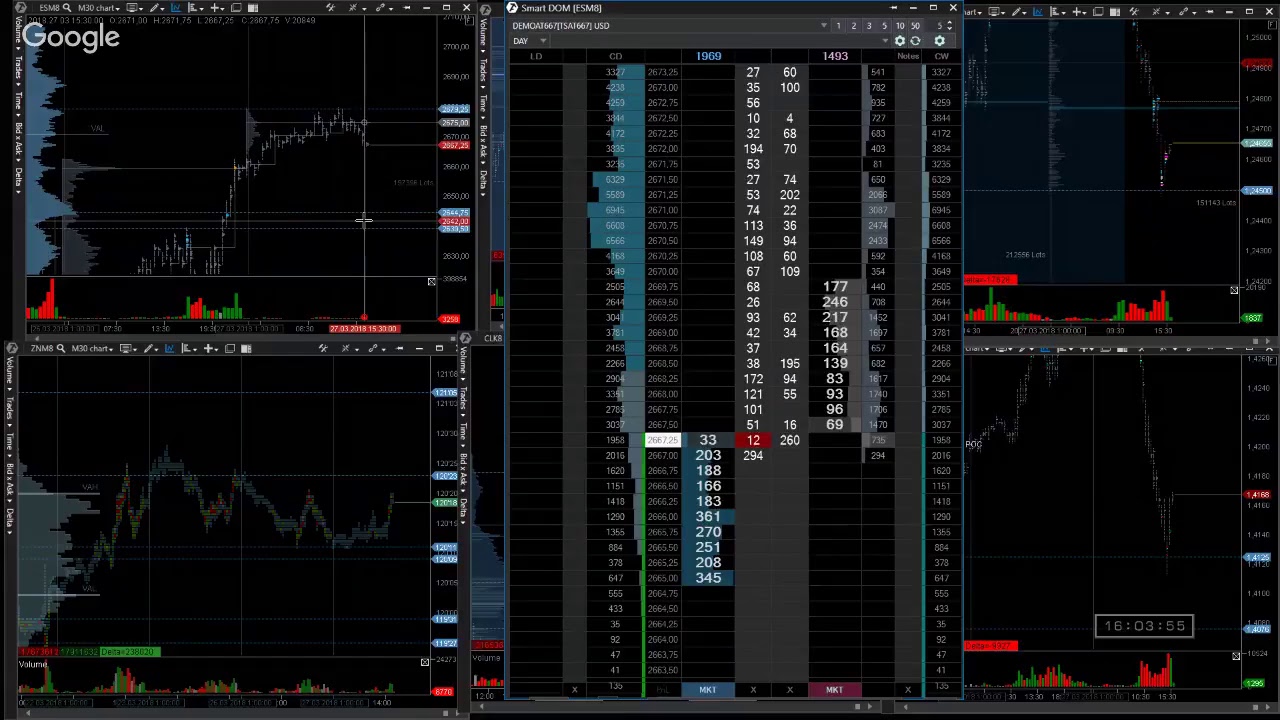Open the templates dropdown in ESM8 chart toolbar

tap(135, 8)
